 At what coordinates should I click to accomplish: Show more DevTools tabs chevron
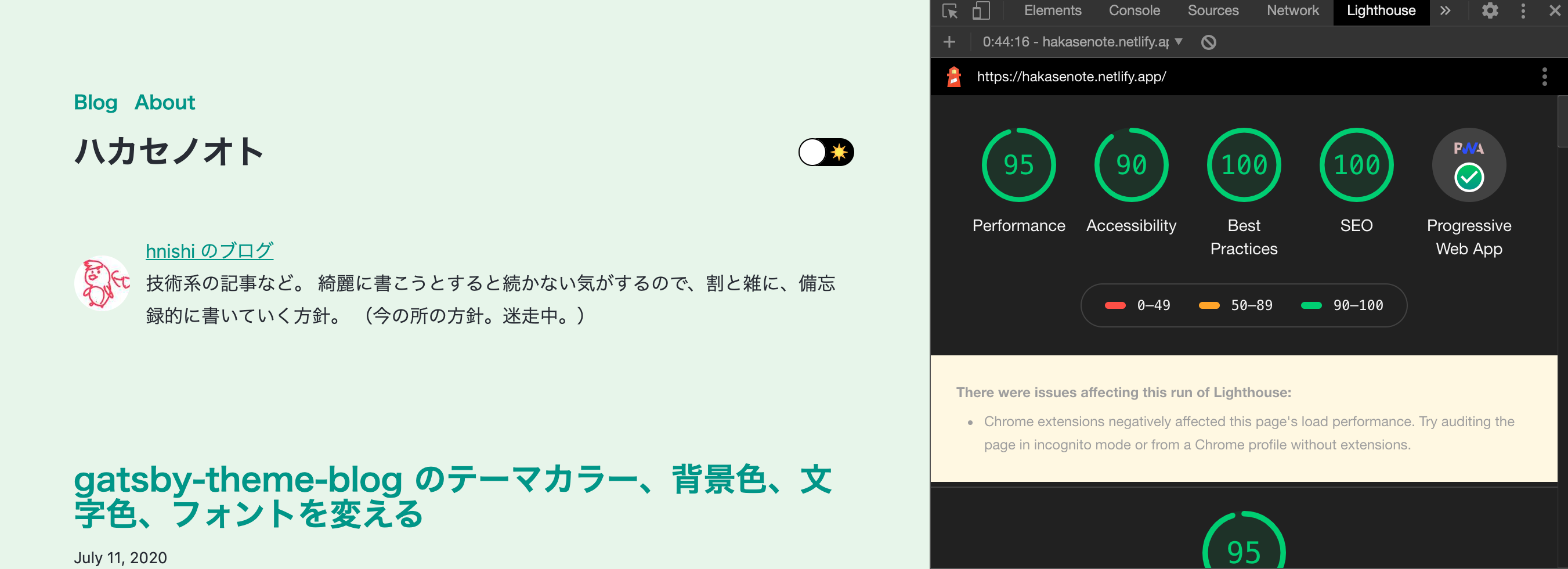(x=1445, y=11)
